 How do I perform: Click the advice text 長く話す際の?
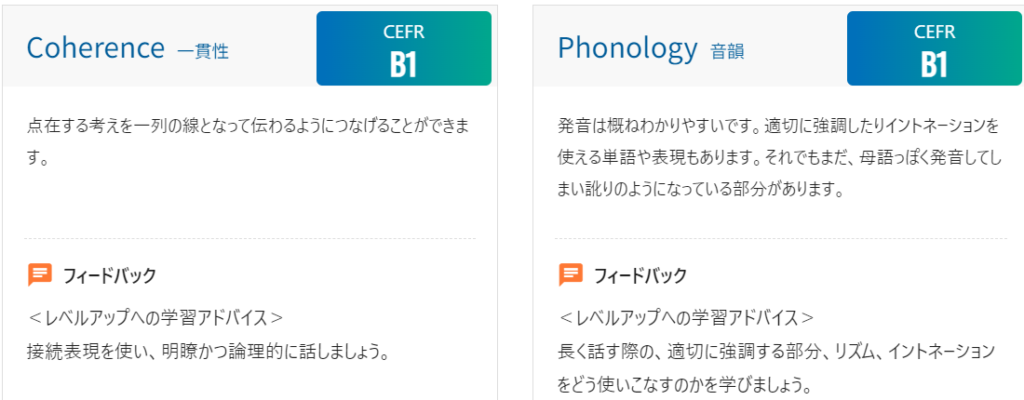[x=776, y=352]
